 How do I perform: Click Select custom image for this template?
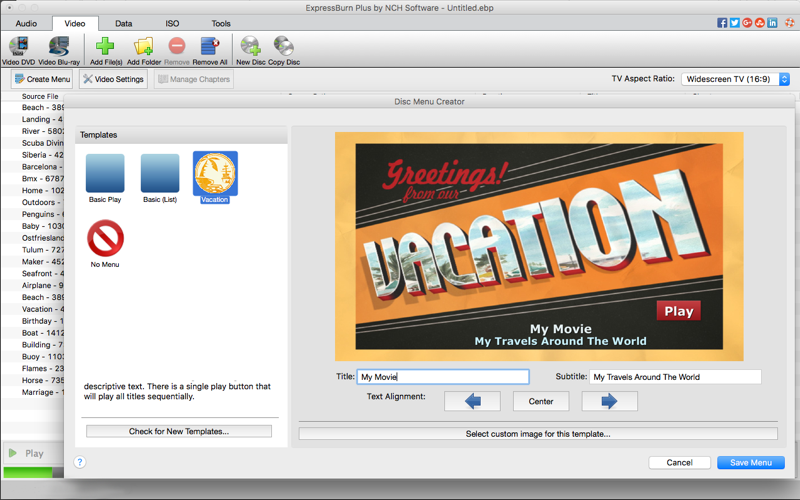click(538, 434)
